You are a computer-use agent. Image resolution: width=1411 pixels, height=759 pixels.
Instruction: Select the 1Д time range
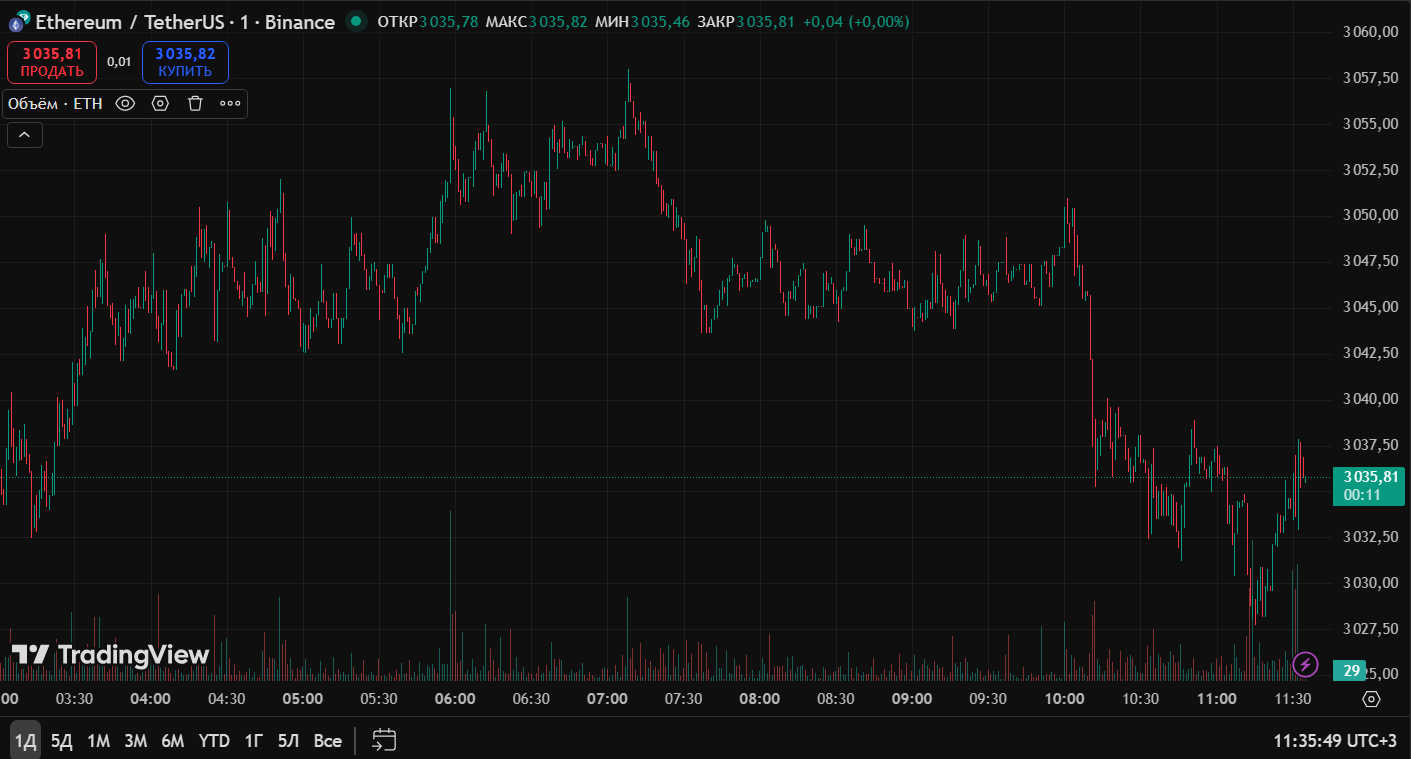(x=26, y=741)
